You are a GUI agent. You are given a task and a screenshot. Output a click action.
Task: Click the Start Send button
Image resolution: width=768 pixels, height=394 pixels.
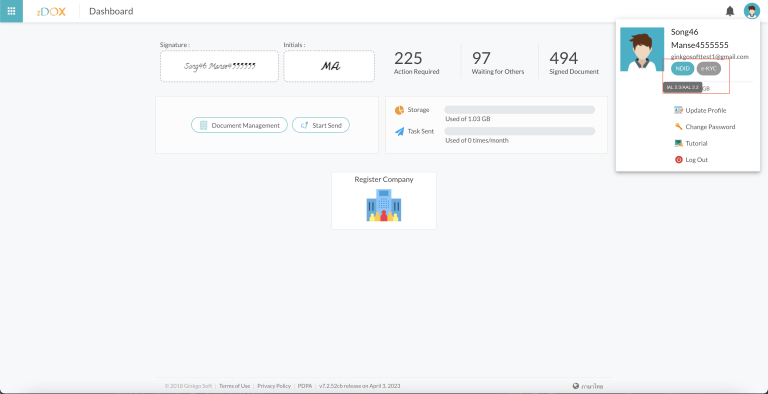point(321,125)
